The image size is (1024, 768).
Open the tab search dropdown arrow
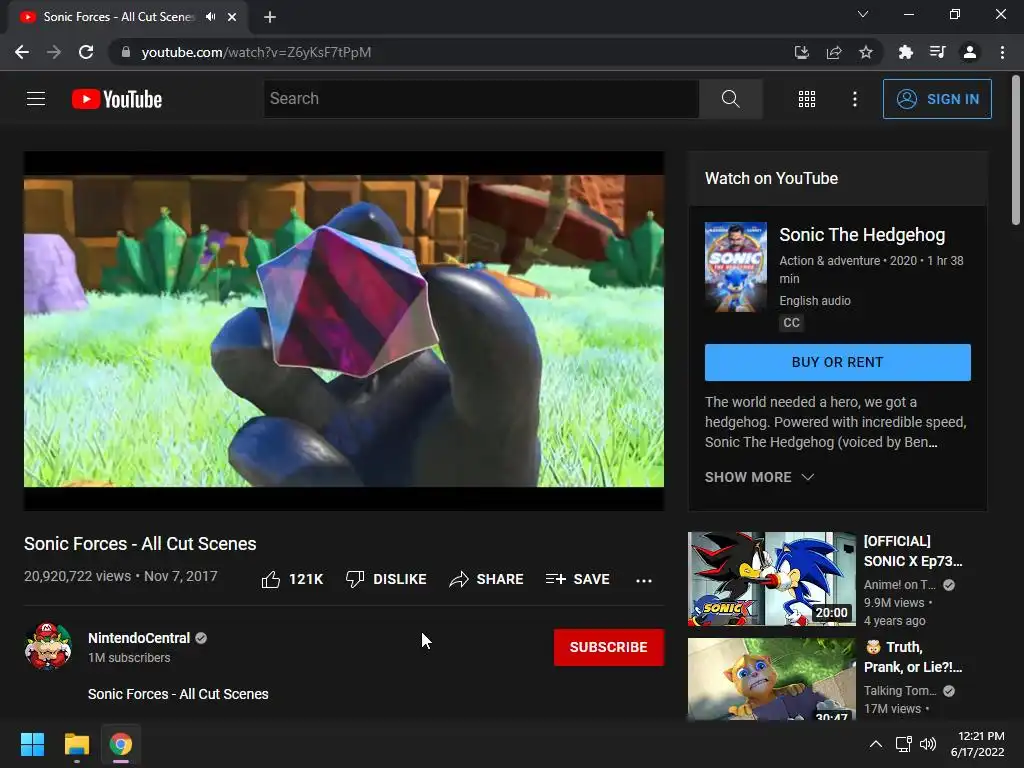point(863,14)
